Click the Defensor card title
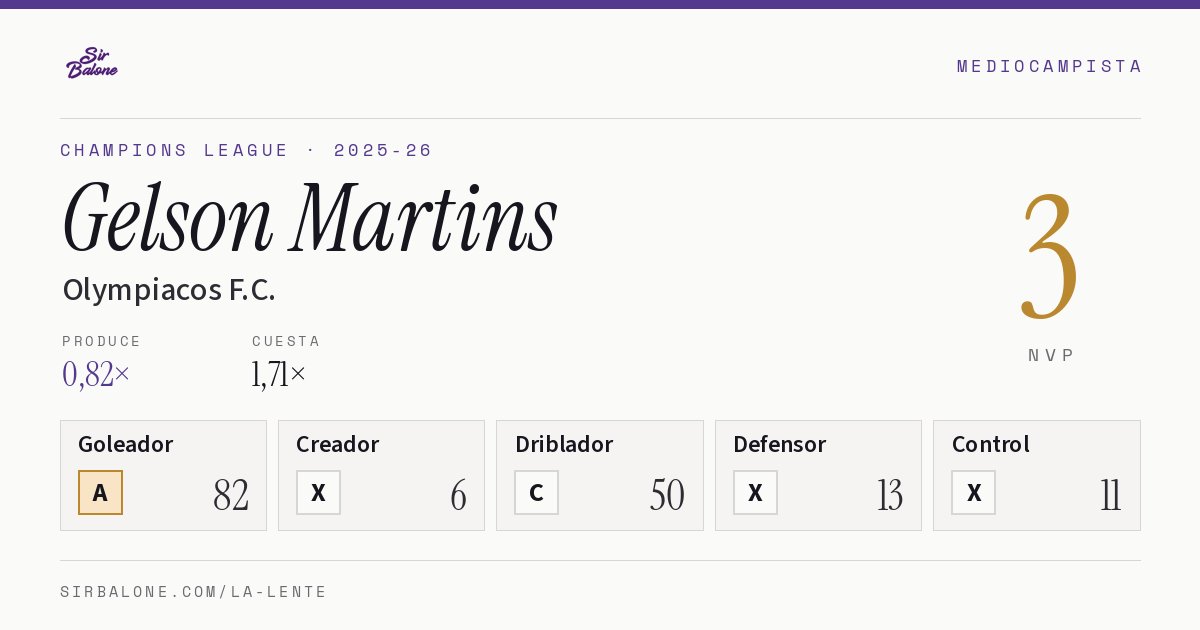This screenshot has height=630, width=1200. [780, 444]
